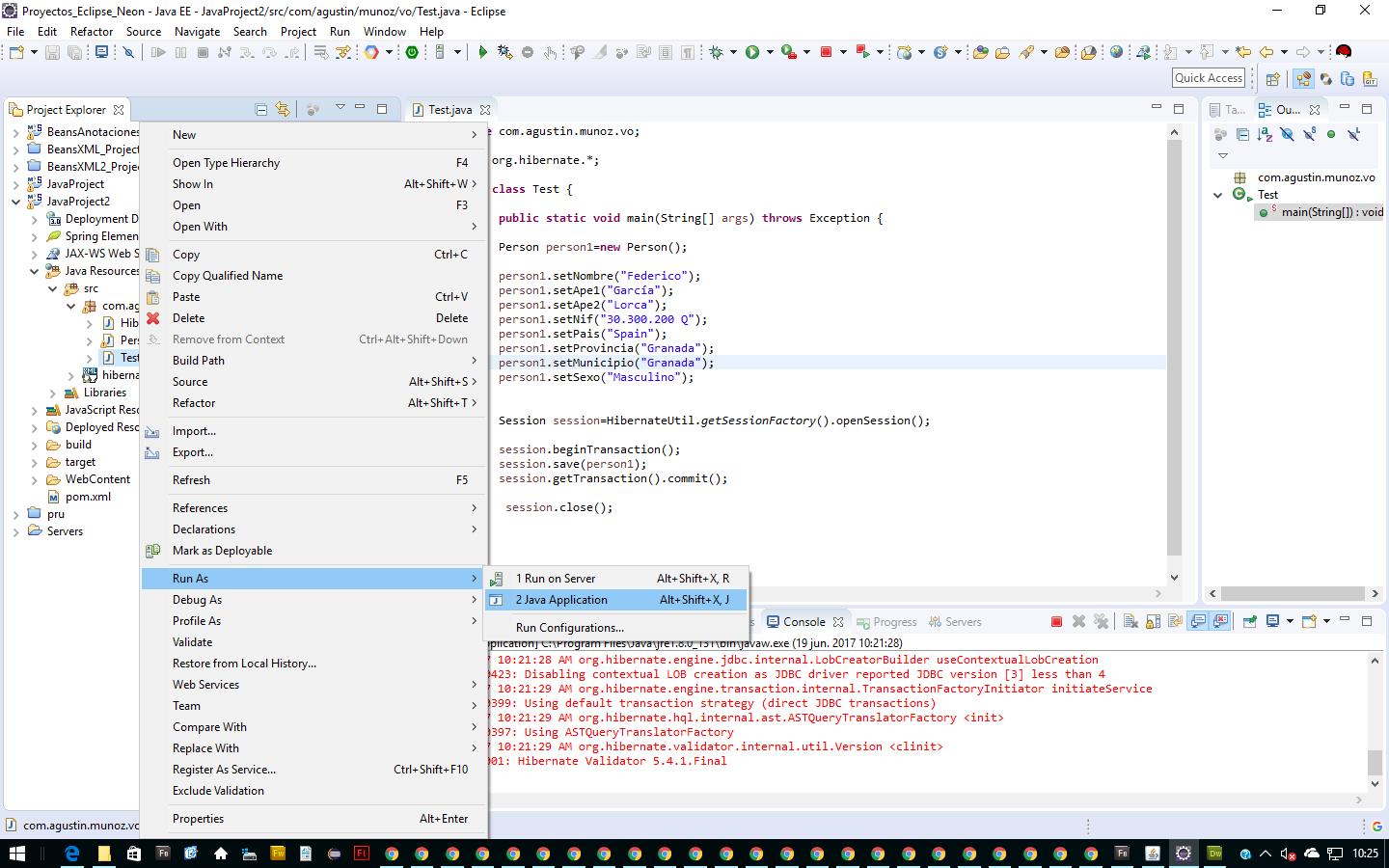
Task: Click the Quick Access field
Action: (1209, 78)
